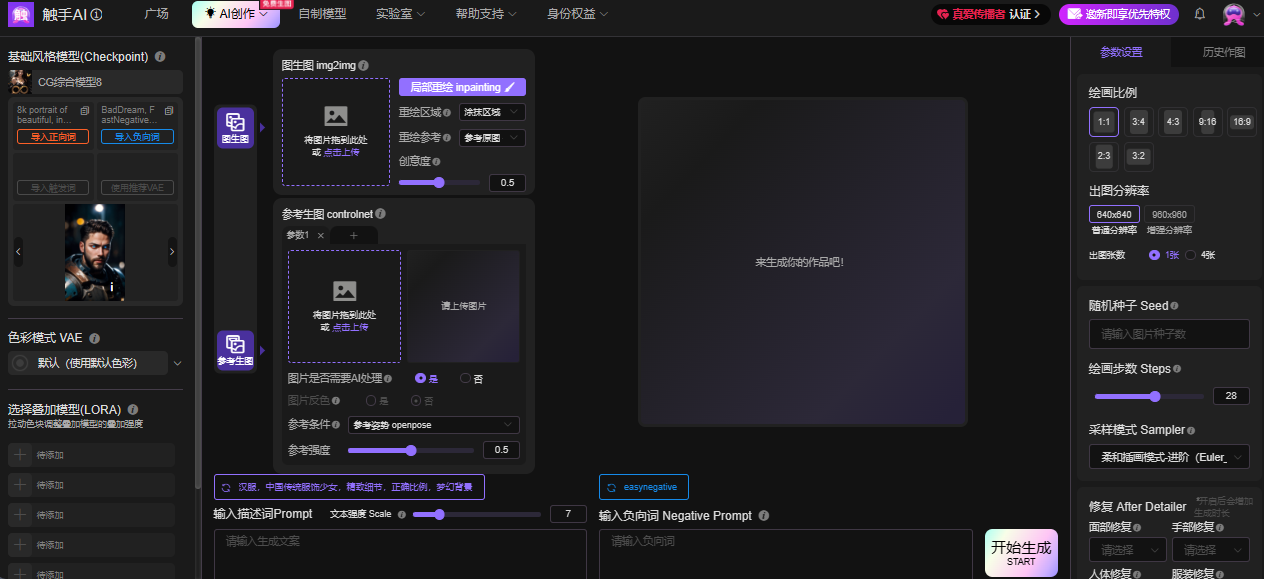Viewport: 1264px width, 579px height.
Task: Click the 随机种子 Seed input field
Action: point(1169,334)
